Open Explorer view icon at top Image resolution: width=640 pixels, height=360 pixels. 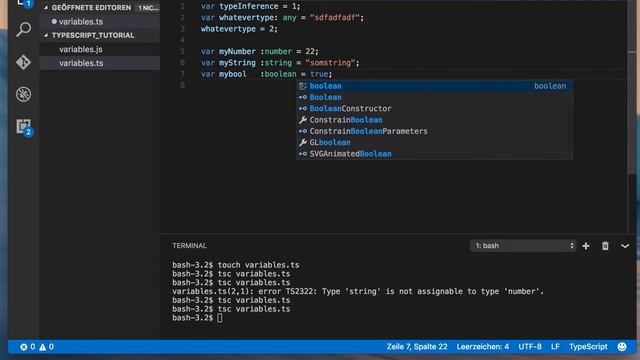pyautogui.click(x=23, y=3)
